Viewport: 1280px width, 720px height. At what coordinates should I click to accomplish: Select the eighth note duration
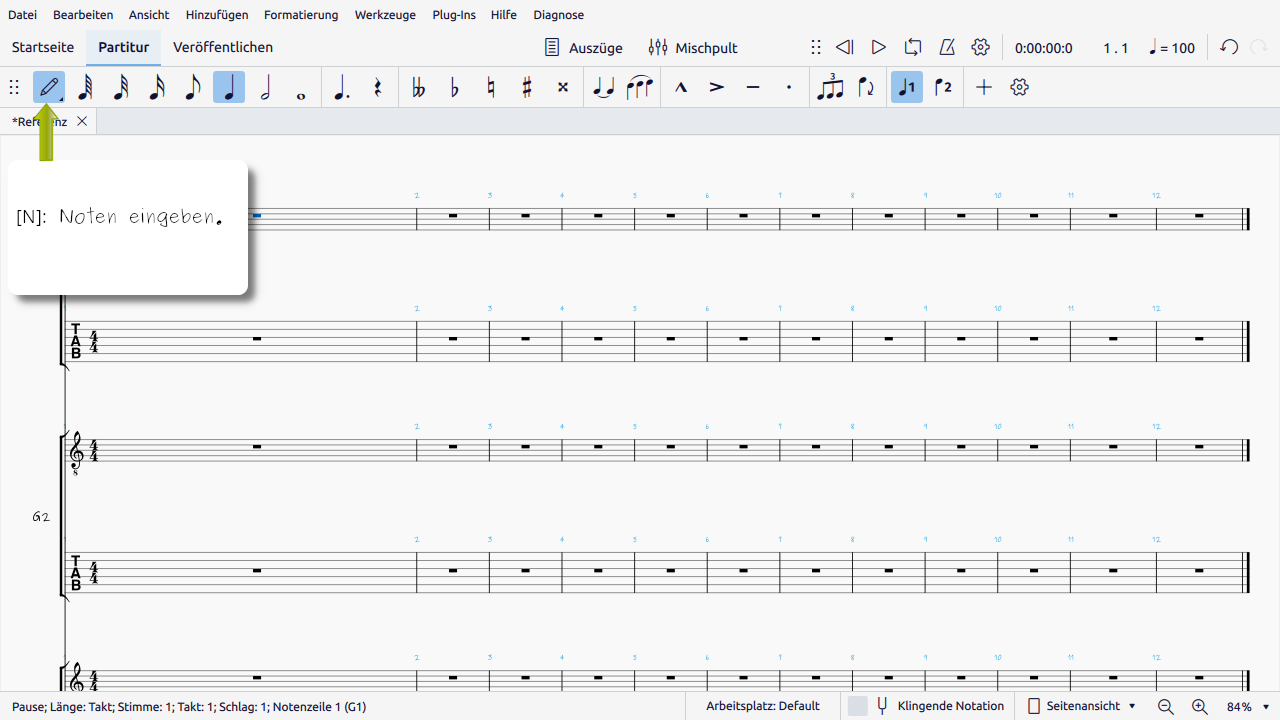coord(193,87)
